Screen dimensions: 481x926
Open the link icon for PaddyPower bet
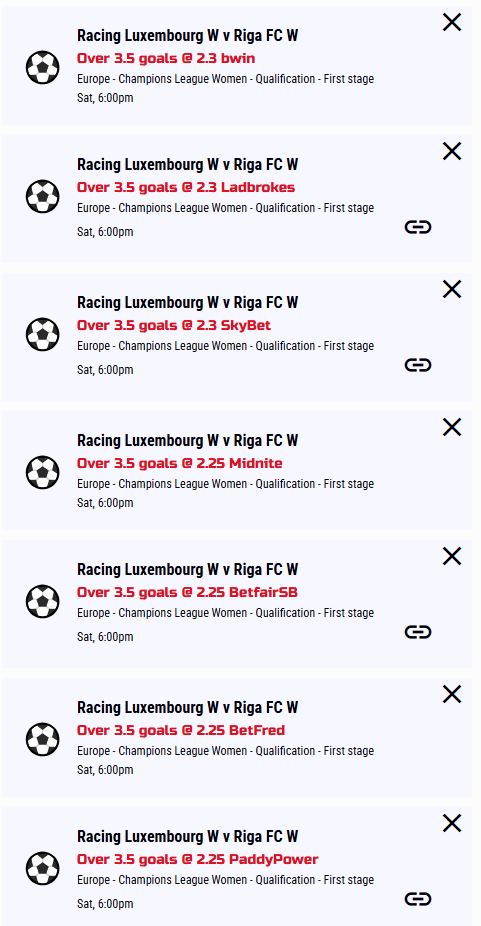click(x=418, y=899)
